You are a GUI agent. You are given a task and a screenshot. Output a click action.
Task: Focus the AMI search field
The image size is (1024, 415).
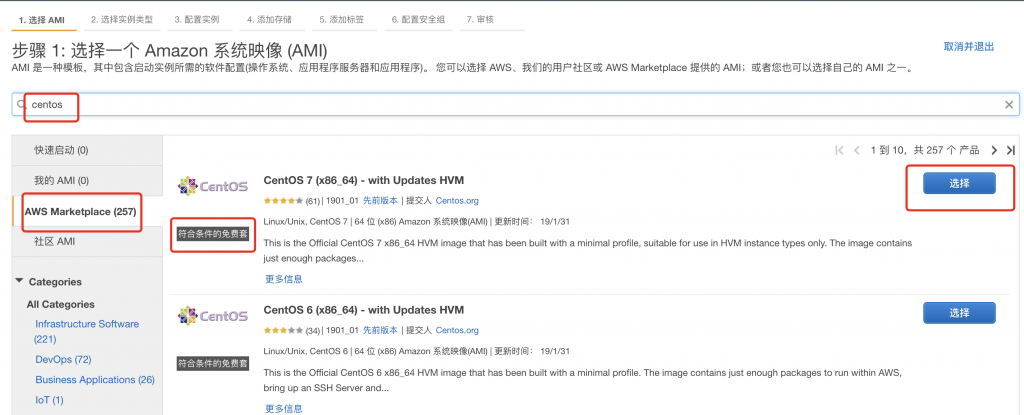point(515,105)
